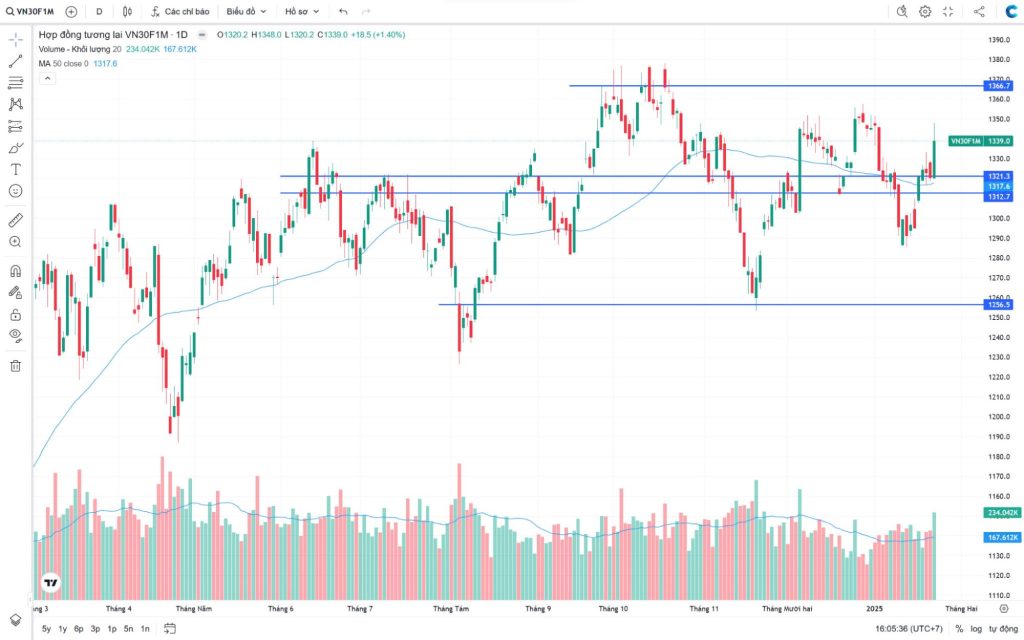Select the D timeframe interval
The width and height of the screenshot is (1024, 640).
(x=99, y=12)
